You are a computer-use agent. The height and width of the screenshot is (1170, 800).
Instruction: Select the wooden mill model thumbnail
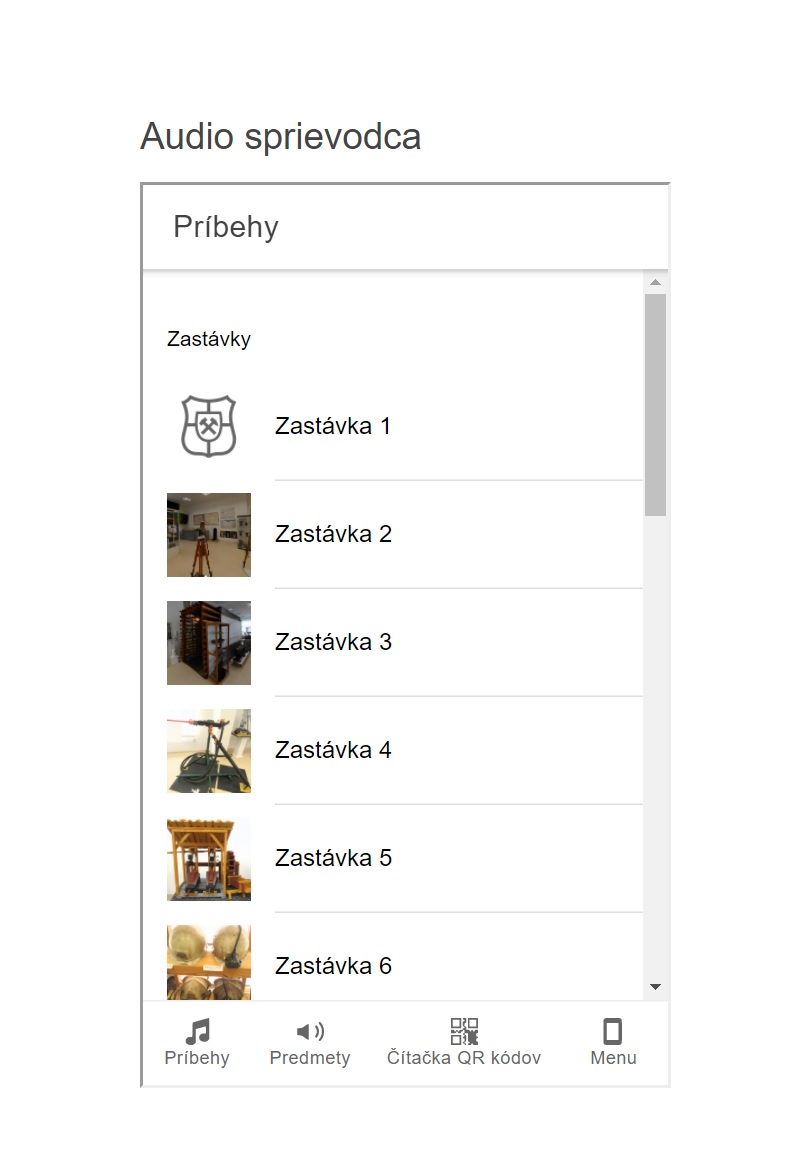click(209, 859)
